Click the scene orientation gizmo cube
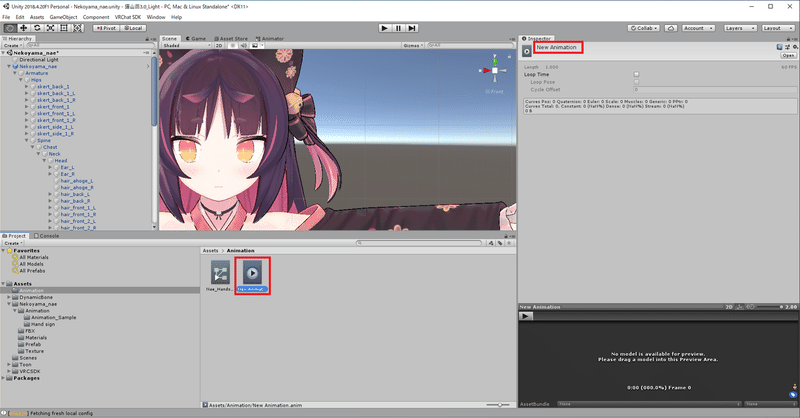Viewport: 800px width, 418px height. (x=494, y=70)
